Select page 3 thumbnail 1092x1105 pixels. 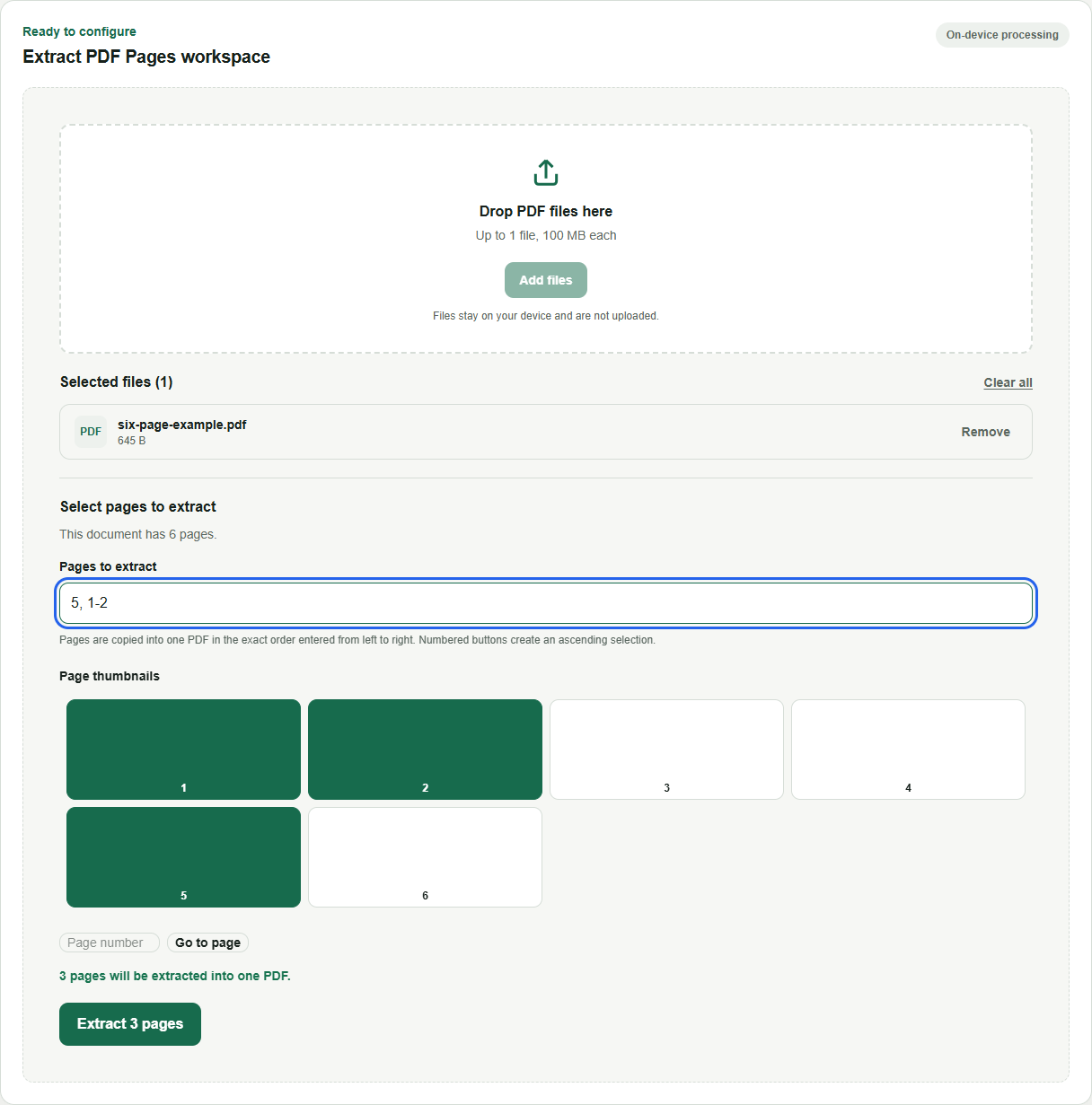[666, 750]
